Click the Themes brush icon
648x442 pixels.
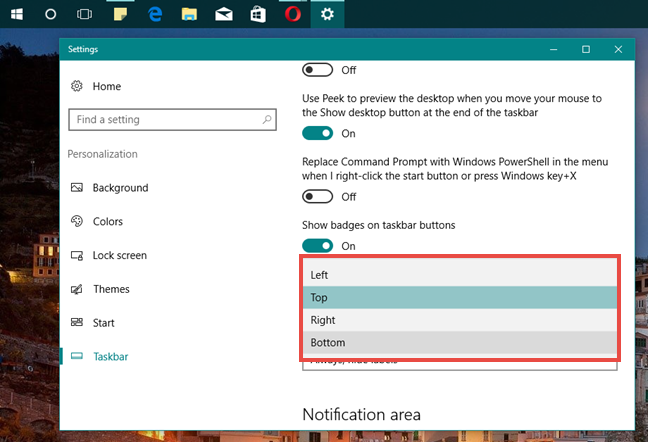click(76, 289)
